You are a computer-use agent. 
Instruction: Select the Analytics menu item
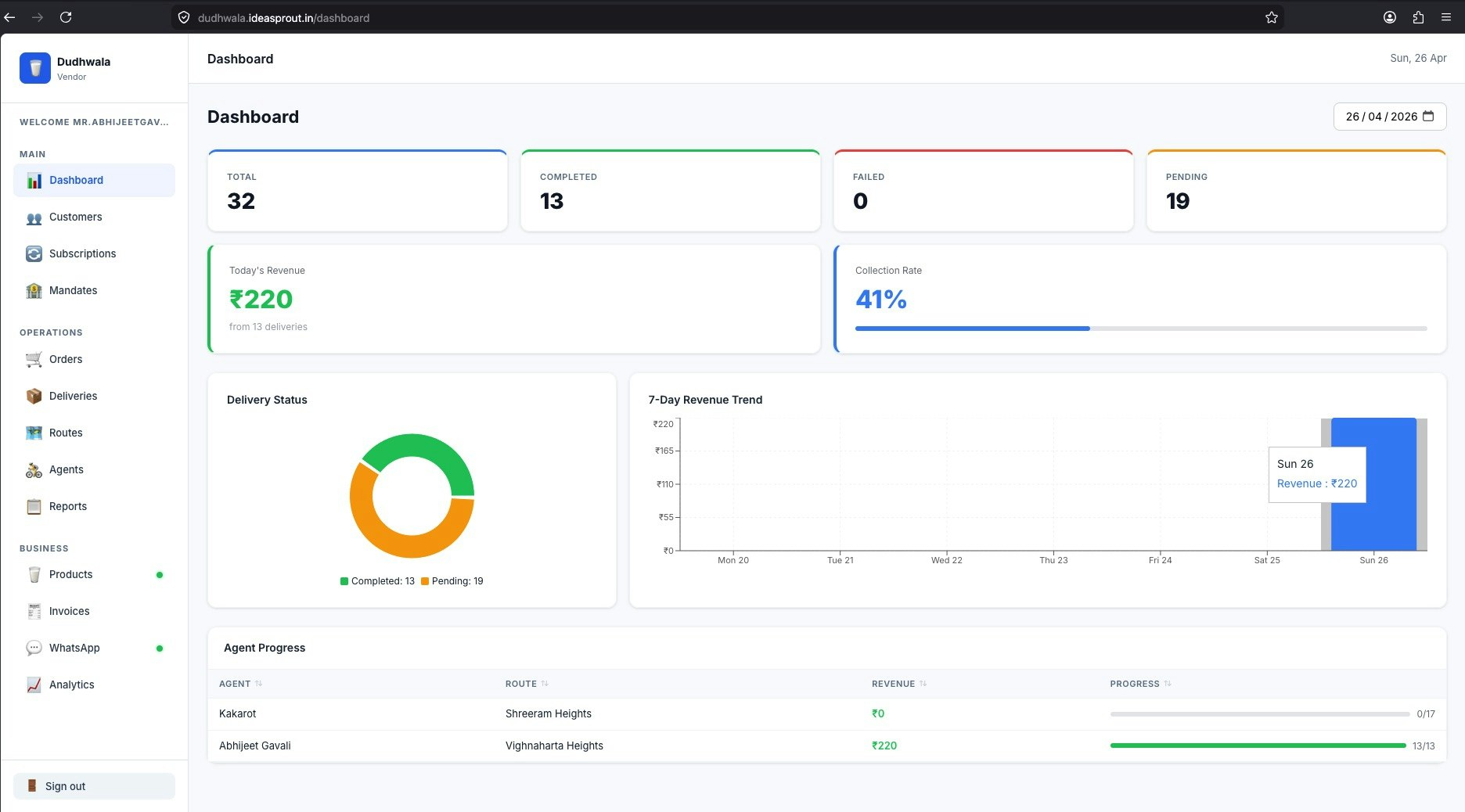point(94,684)
